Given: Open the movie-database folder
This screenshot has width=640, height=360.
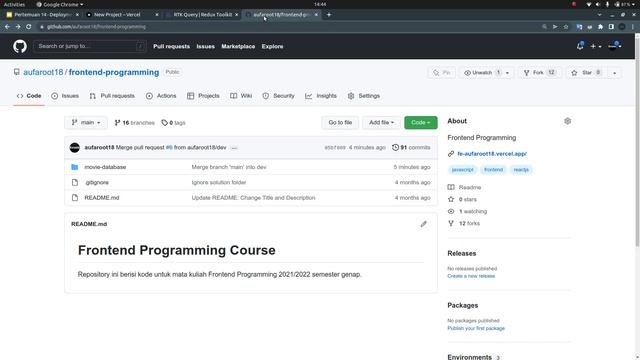Looking at the screenshot, I should coord(105,167).
